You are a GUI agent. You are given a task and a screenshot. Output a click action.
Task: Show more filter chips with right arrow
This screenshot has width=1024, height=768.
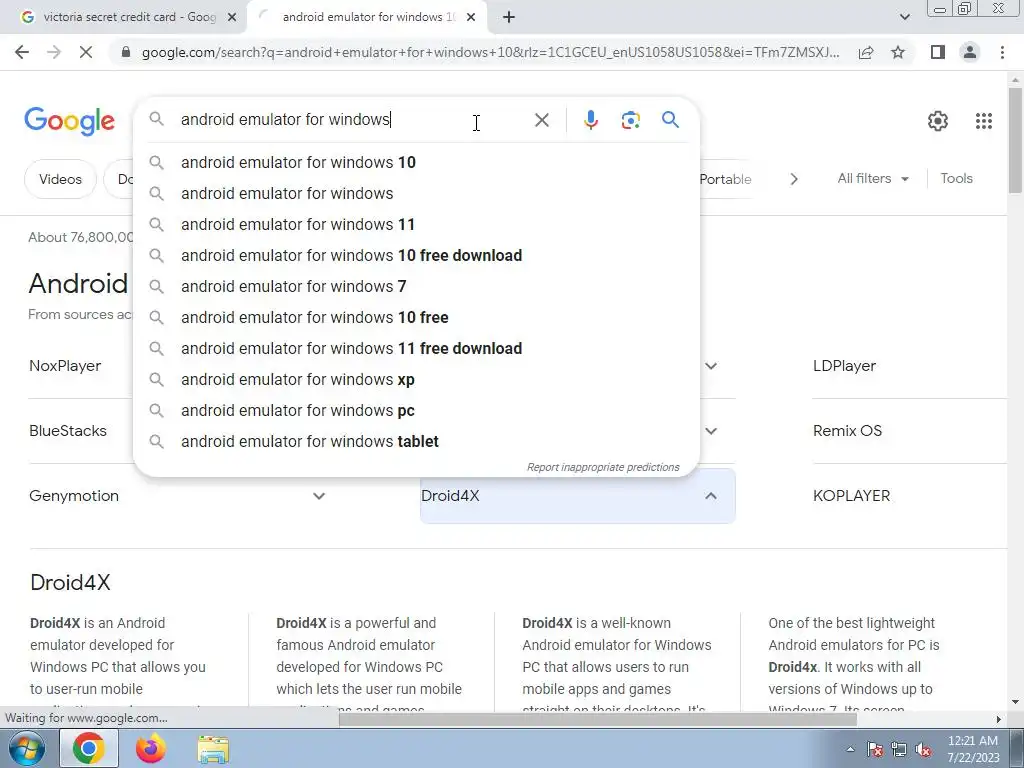793,179
